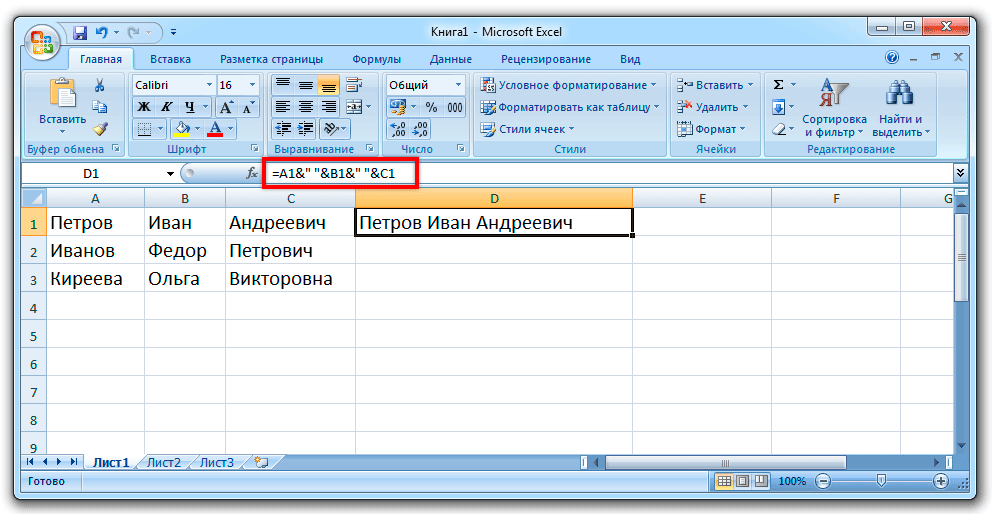Click the Cut scissors icon
992x514 pixels.
click(99, 85)
